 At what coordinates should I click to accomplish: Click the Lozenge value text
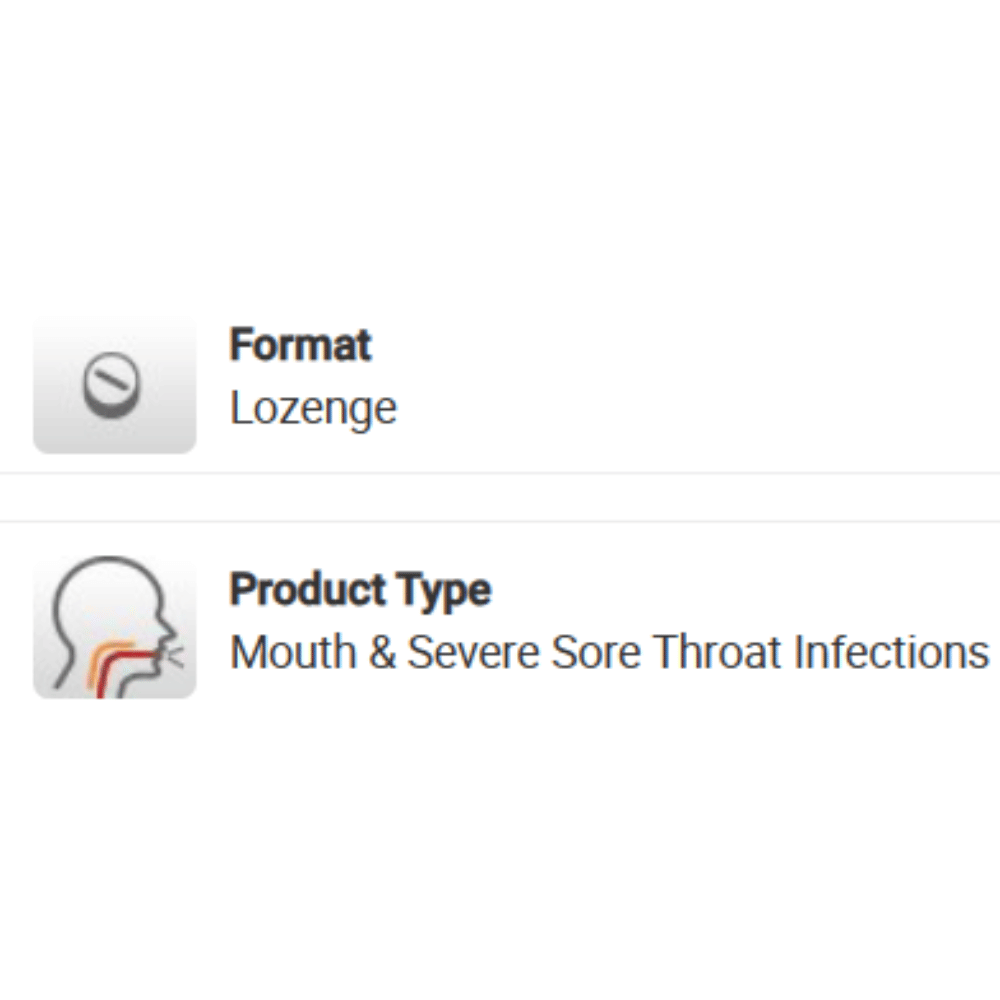pyautogui.click(x=313, y=408)
